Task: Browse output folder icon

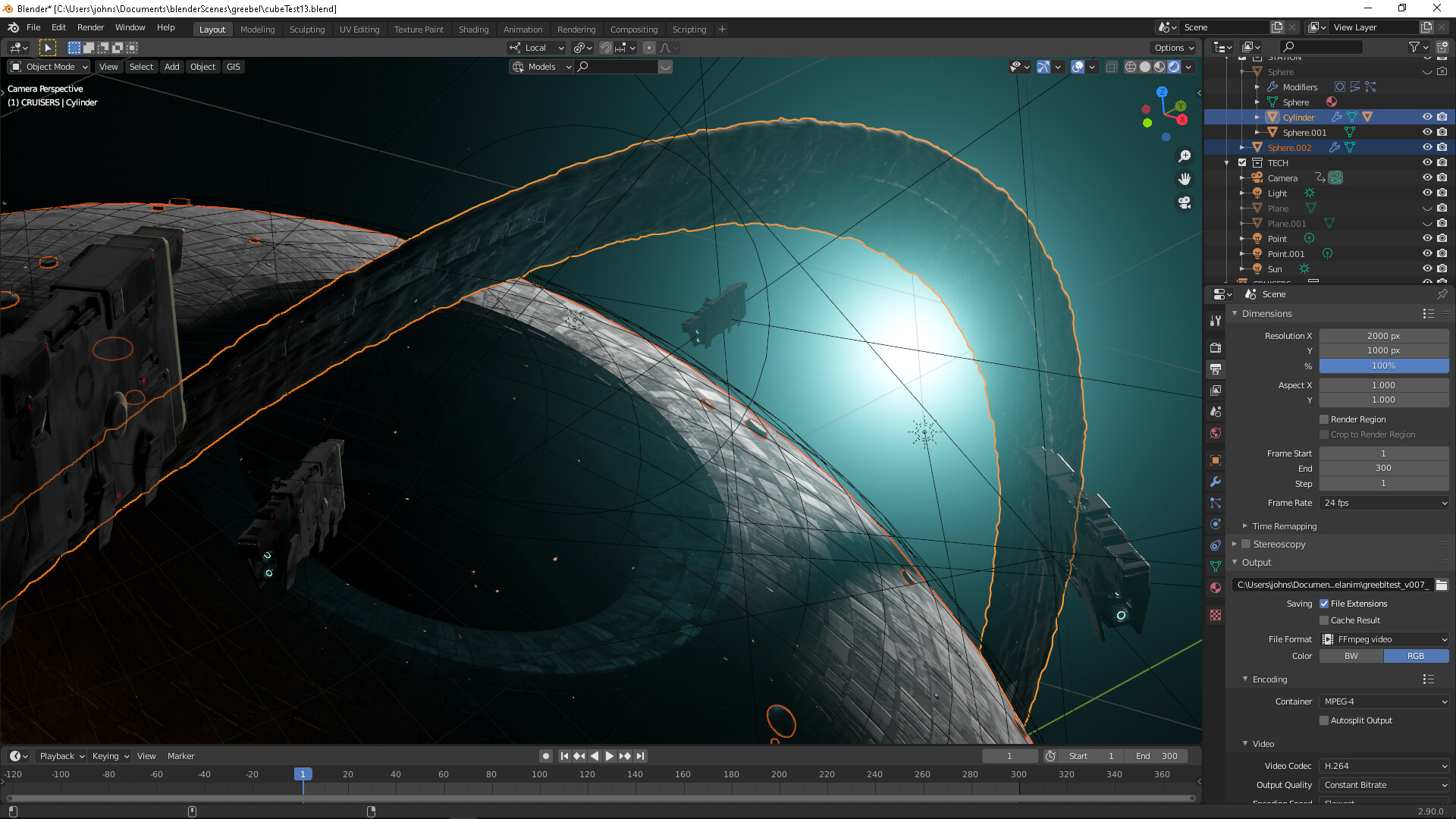Action: (1442, 585)
